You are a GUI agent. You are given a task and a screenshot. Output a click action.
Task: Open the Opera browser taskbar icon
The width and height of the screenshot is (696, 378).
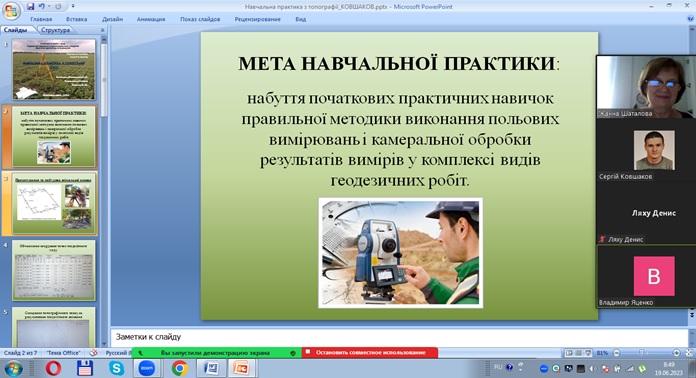53,368
